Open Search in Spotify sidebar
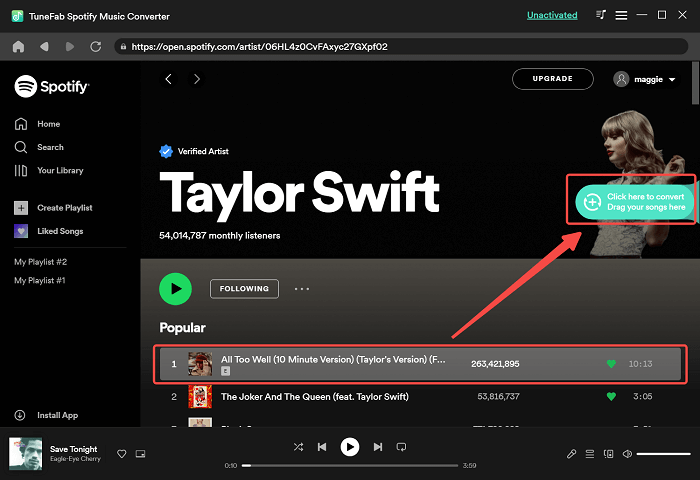Image resolution: width=700 pixels, height=480 pixels. coord(50,147)
